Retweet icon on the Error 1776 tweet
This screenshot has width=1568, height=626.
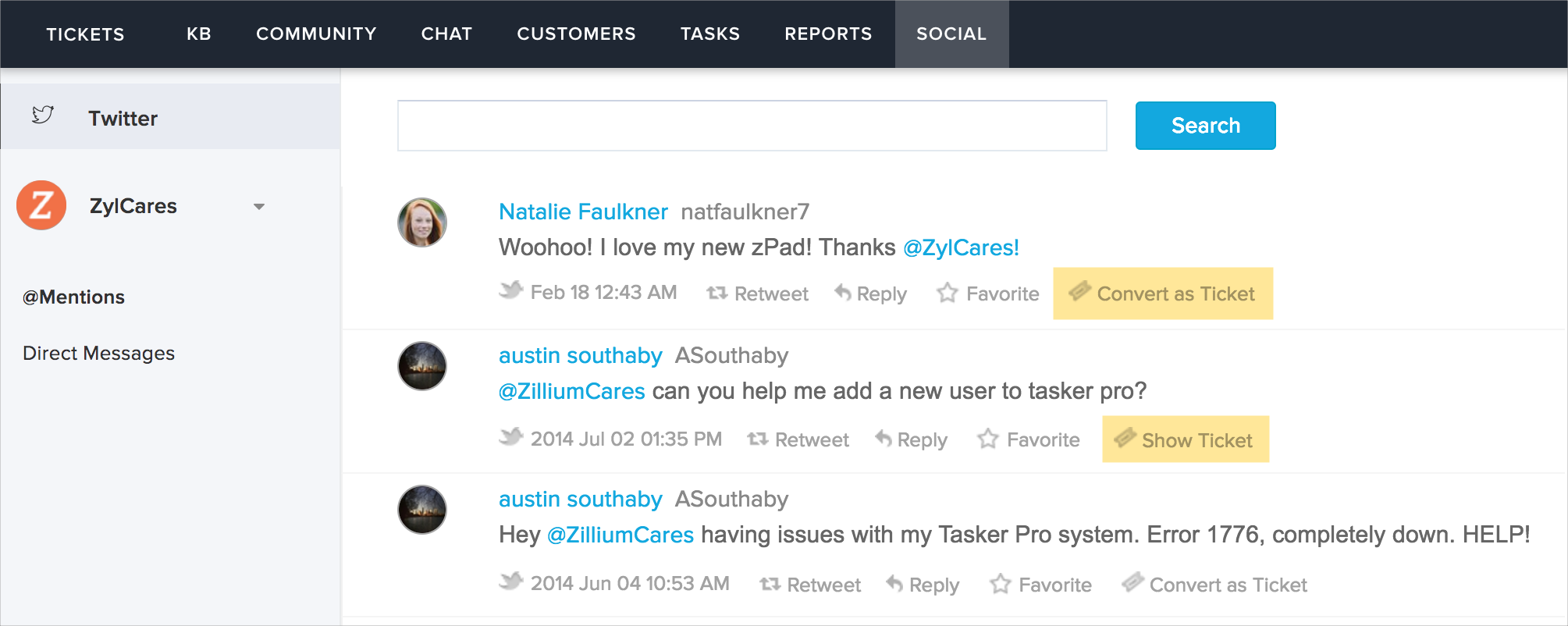point(770,585)
